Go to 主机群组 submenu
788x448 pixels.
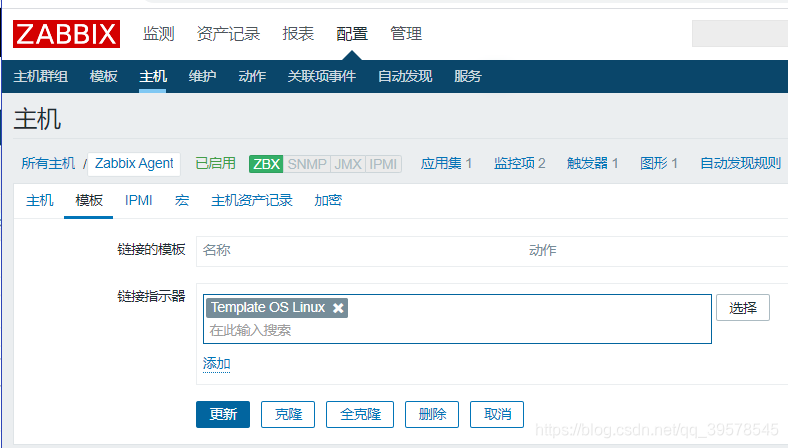41,76
